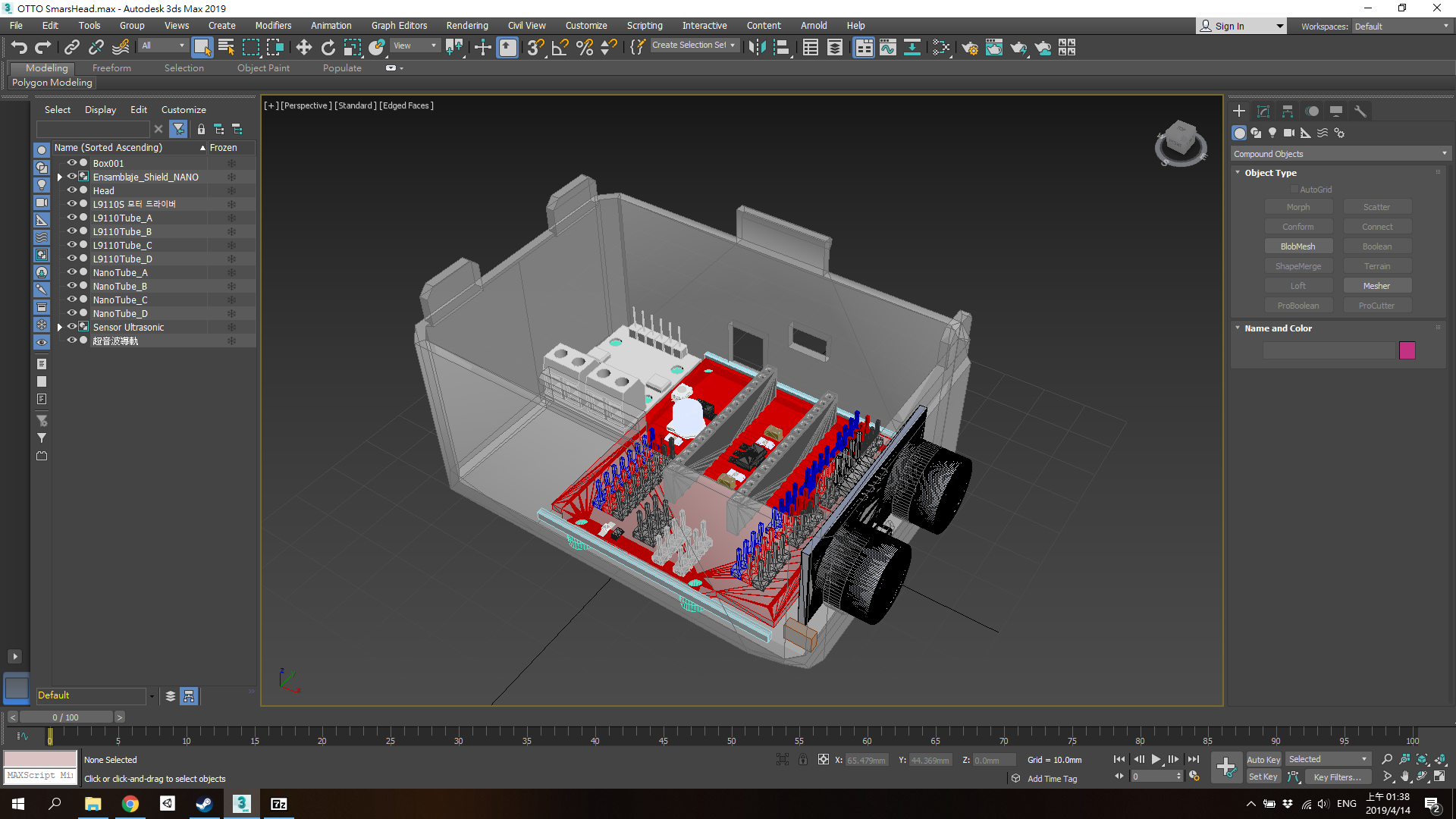Viewport: 1456px width, 819px height.
Task: Click the Mirror tool icon
Action: click(x=757, y=48)
